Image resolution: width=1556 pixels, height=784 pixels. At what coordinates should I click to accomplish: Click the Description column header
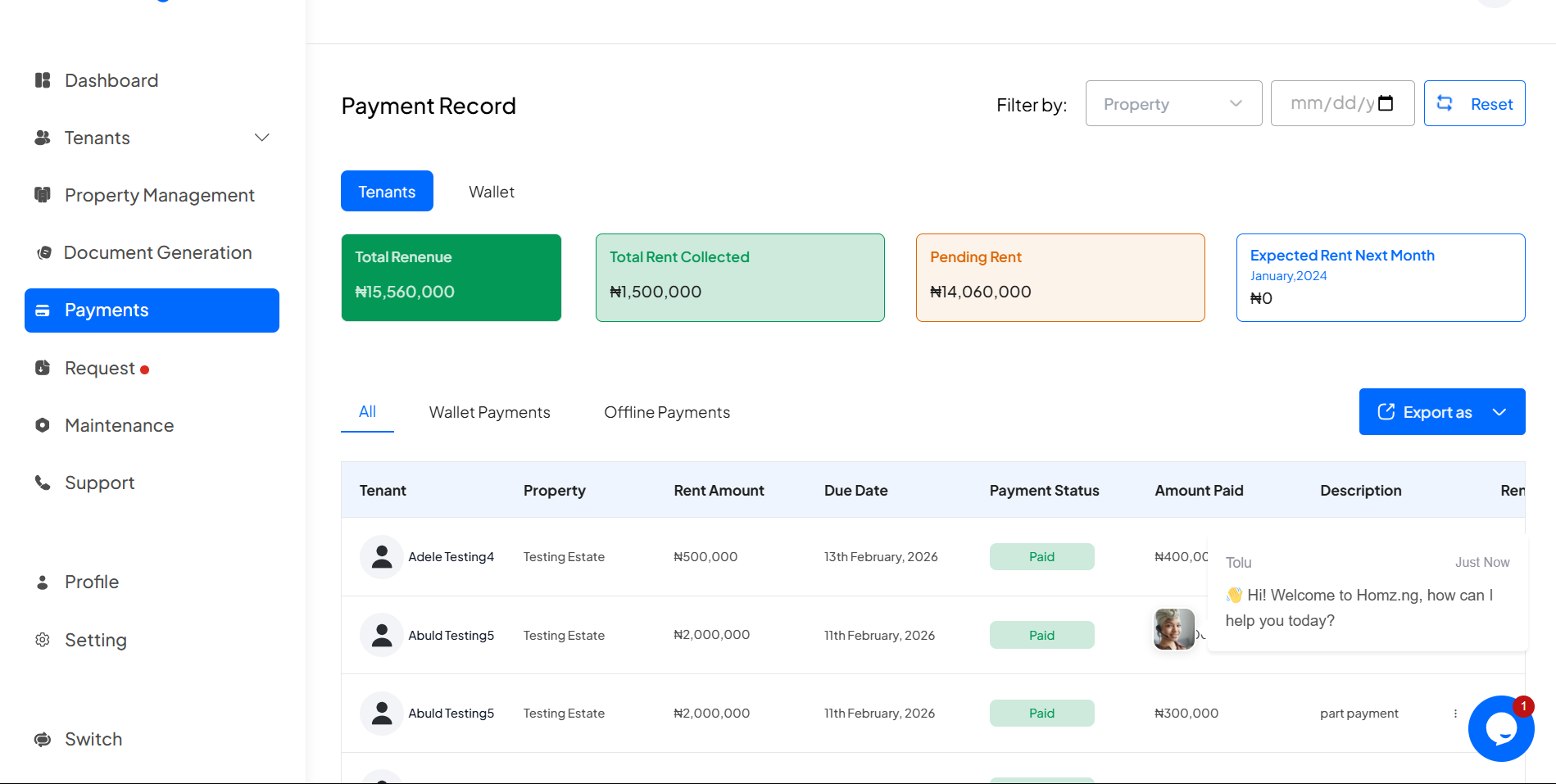point(1360,491)
